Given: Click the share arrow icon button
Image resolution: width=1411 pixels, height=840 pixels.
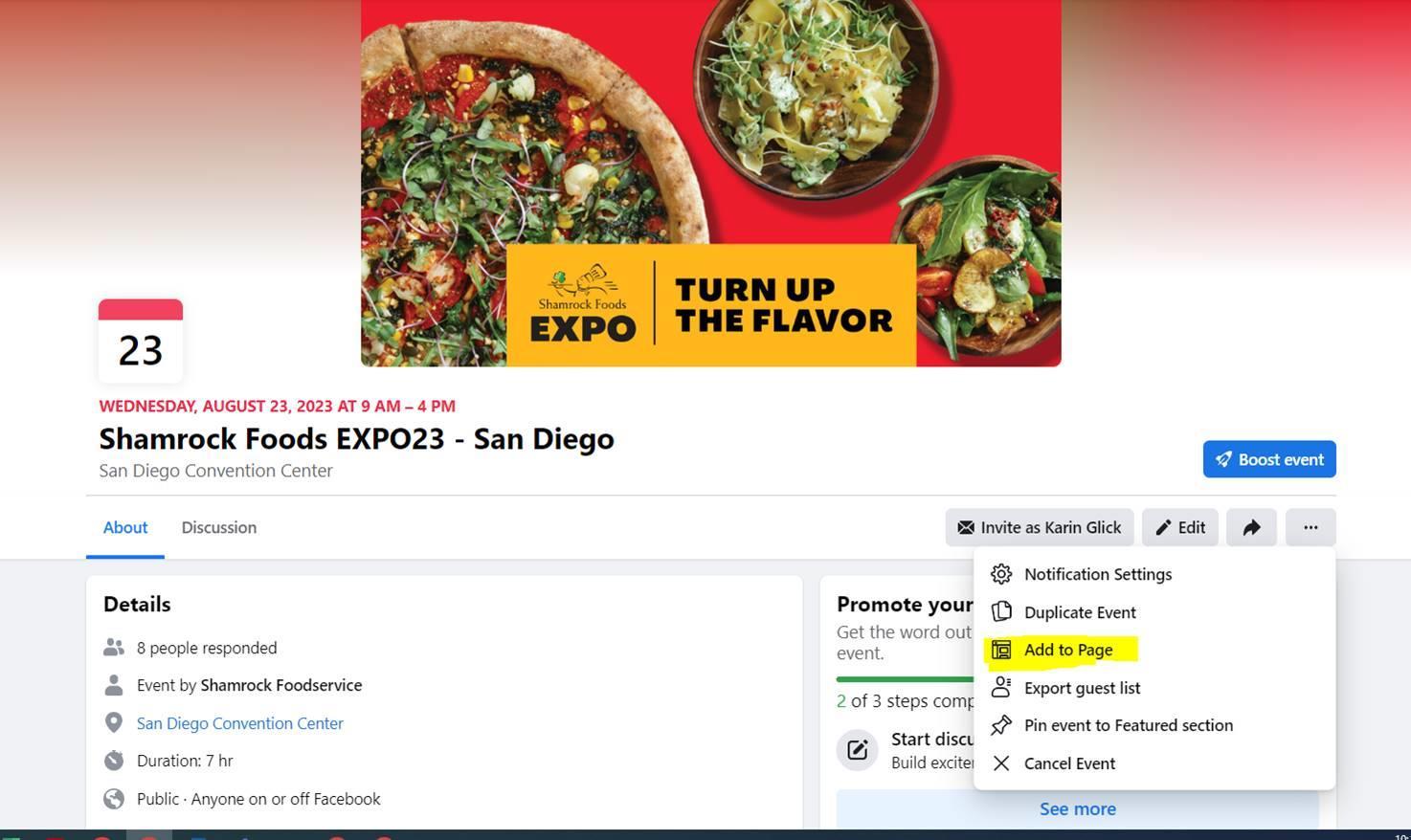Looking at the screenshot, I should pos(1251,527).
